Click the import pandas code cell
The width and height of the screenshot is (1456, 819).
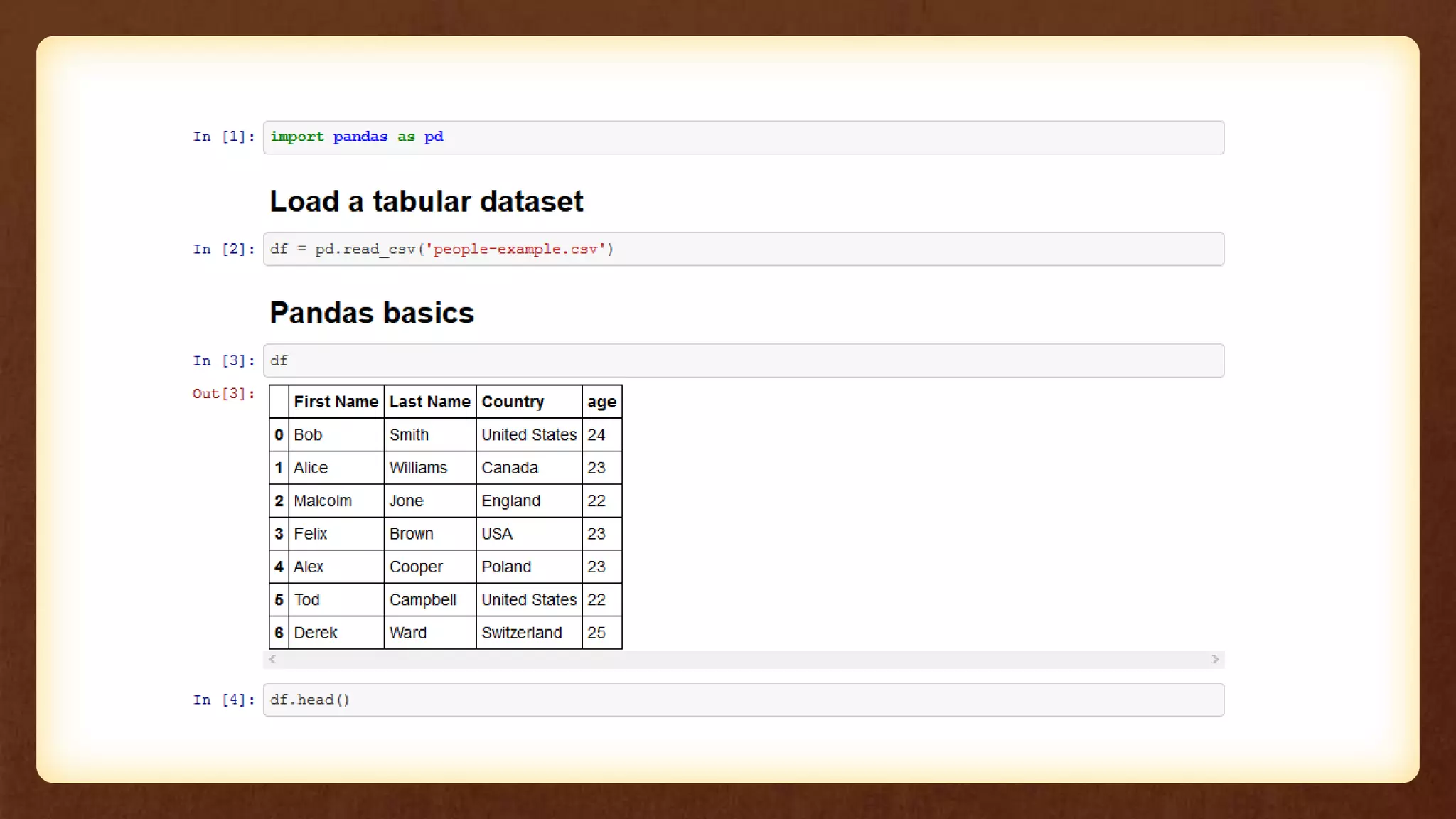tap(743, 137)
